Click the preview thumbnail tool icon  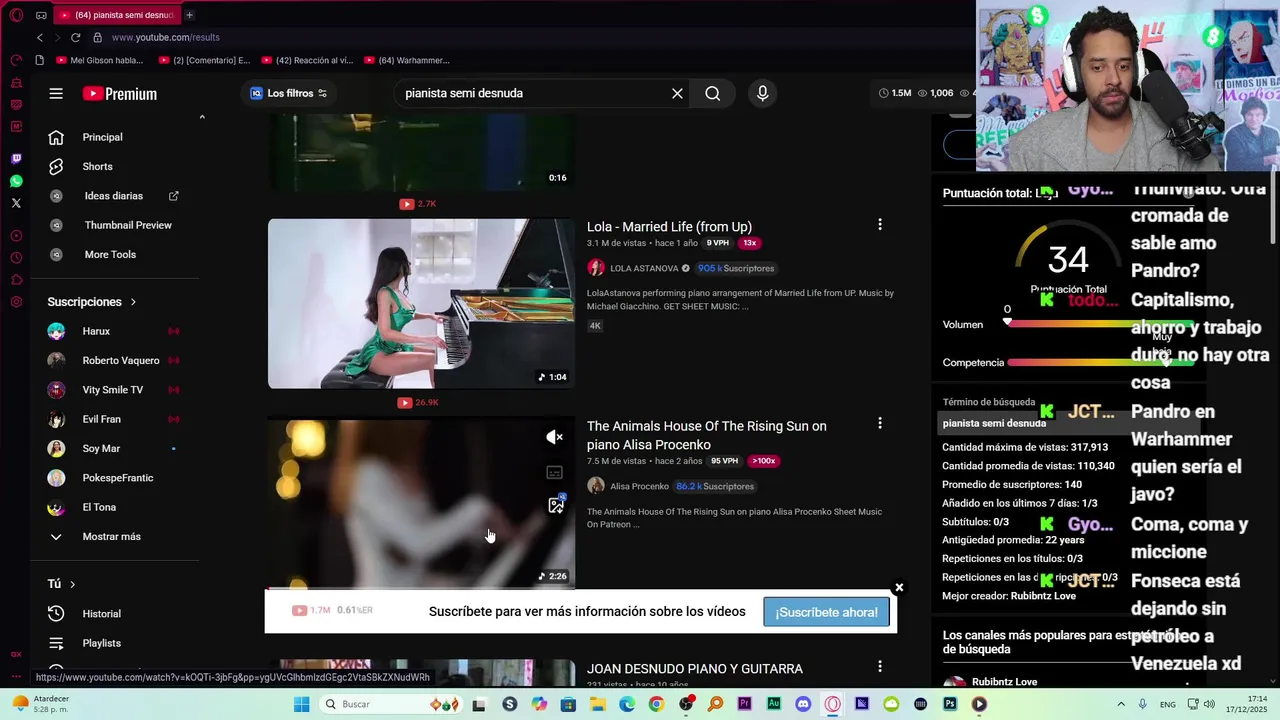556,505
